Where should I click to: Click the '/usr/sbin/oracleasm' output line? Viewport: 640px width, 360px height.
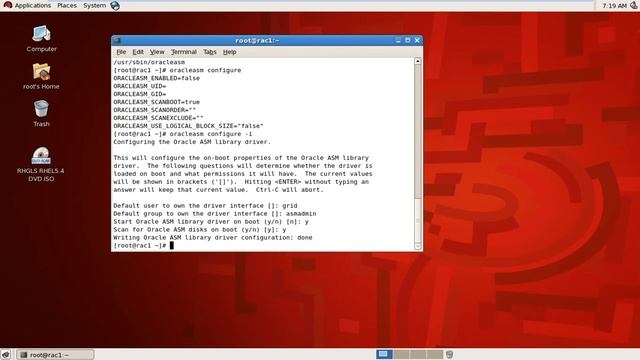149,62
